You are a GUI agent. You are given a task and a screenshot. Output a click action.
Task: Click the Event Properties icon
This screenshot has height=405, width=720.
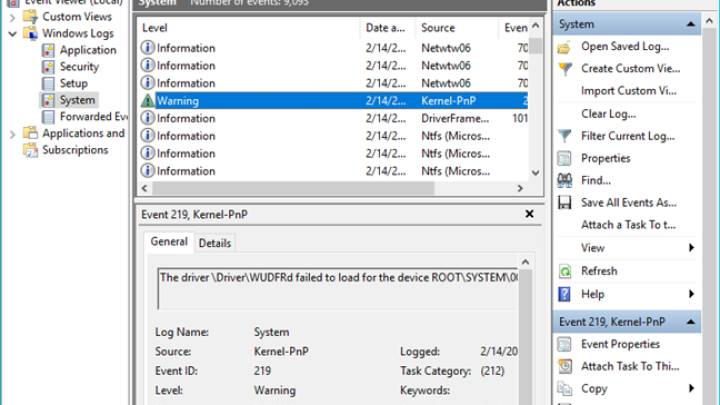565,344
